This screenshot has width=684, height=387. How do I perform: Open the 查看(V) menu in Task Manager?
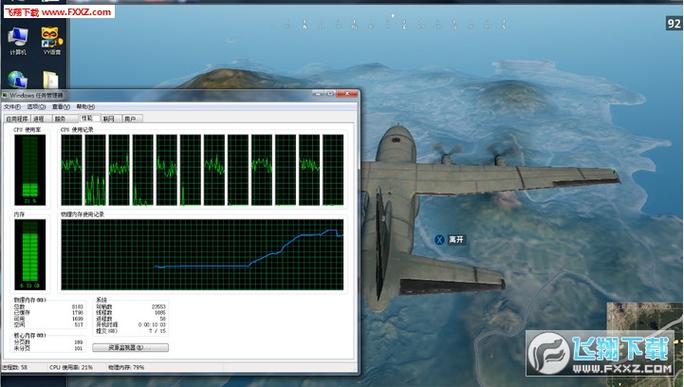click(x=61, y=106)
